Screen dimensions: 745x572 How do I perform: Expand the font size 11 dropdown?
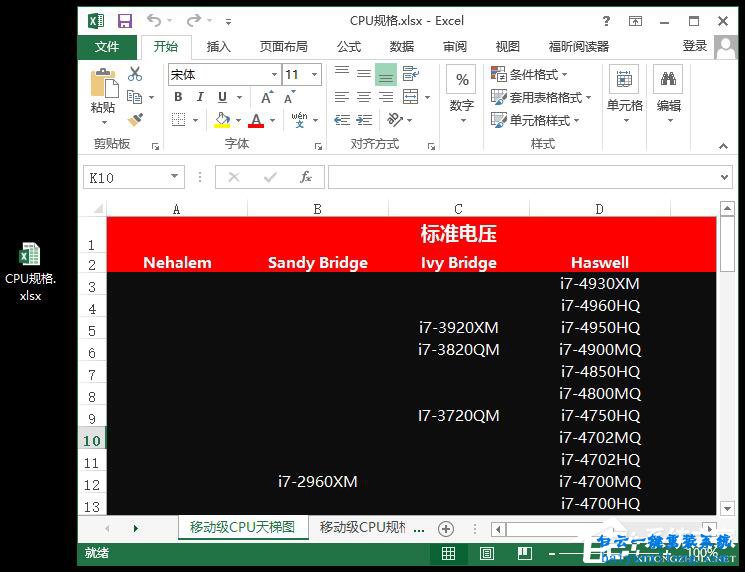coord(314,75)
